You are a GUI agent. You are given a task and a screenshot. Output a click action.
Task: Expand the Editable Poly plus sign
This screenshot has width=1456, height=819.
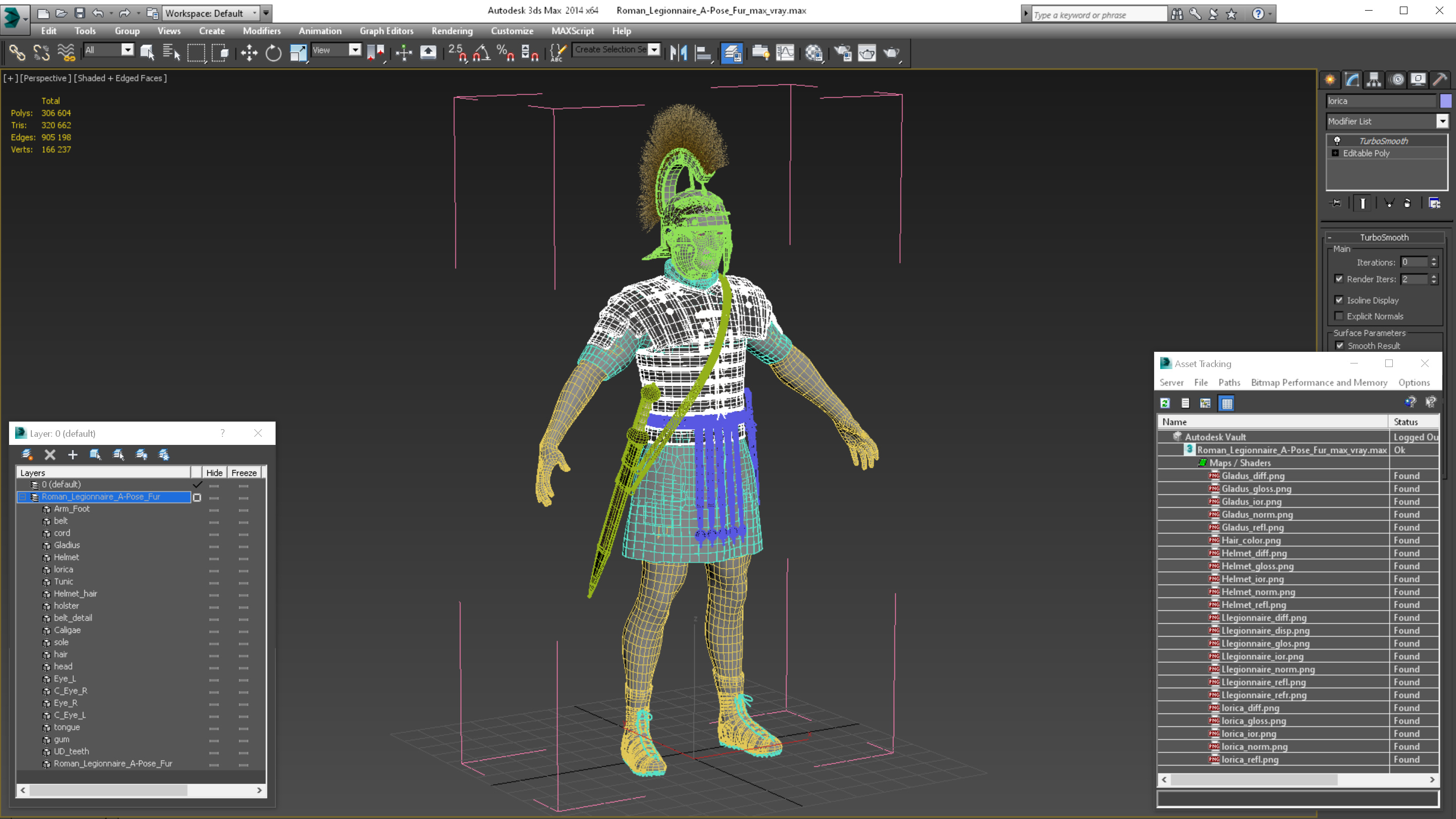click(x=1335, y=153)
